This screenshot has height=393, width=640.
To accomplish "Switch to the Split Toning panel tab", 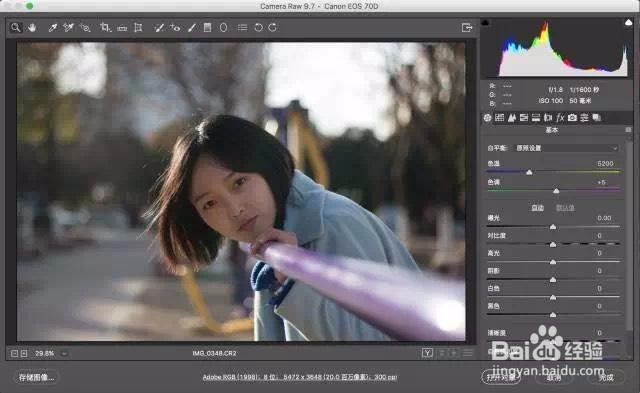I will [x=536, y=118].
